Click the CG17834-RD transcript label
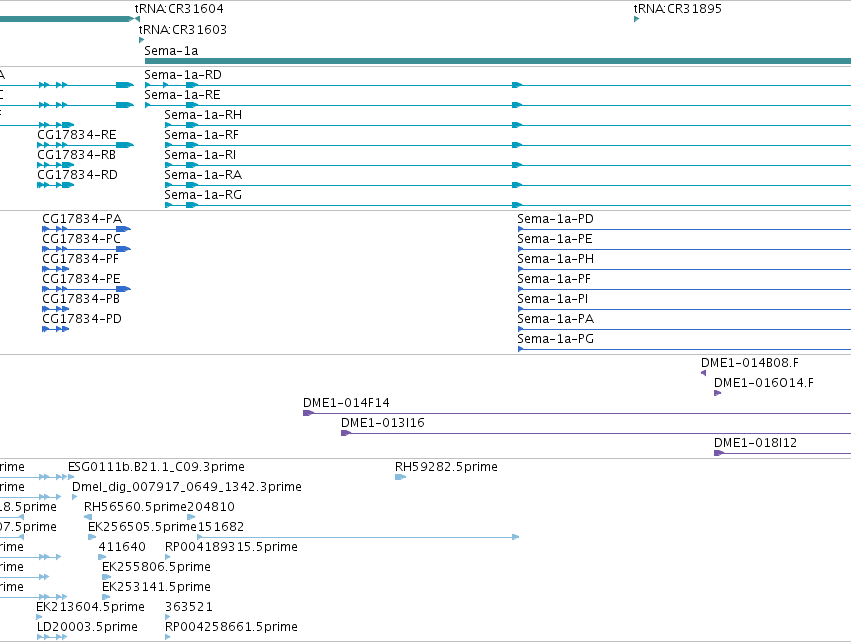This screenshot has width=851, height=642. click(77, 175)
